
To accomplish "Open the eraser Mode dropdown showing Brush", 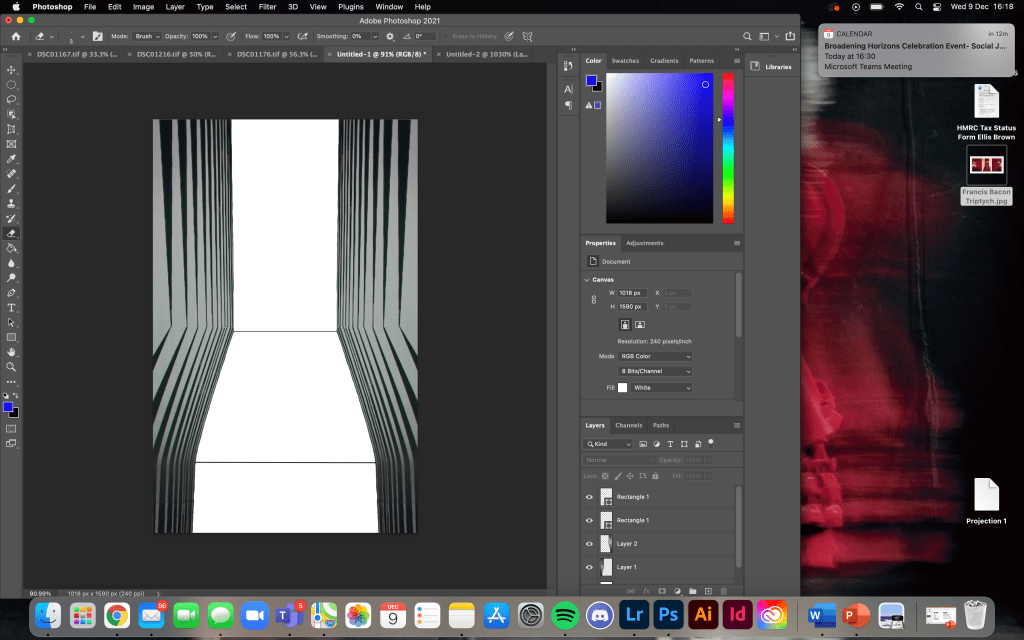I will tap(148, 36).
